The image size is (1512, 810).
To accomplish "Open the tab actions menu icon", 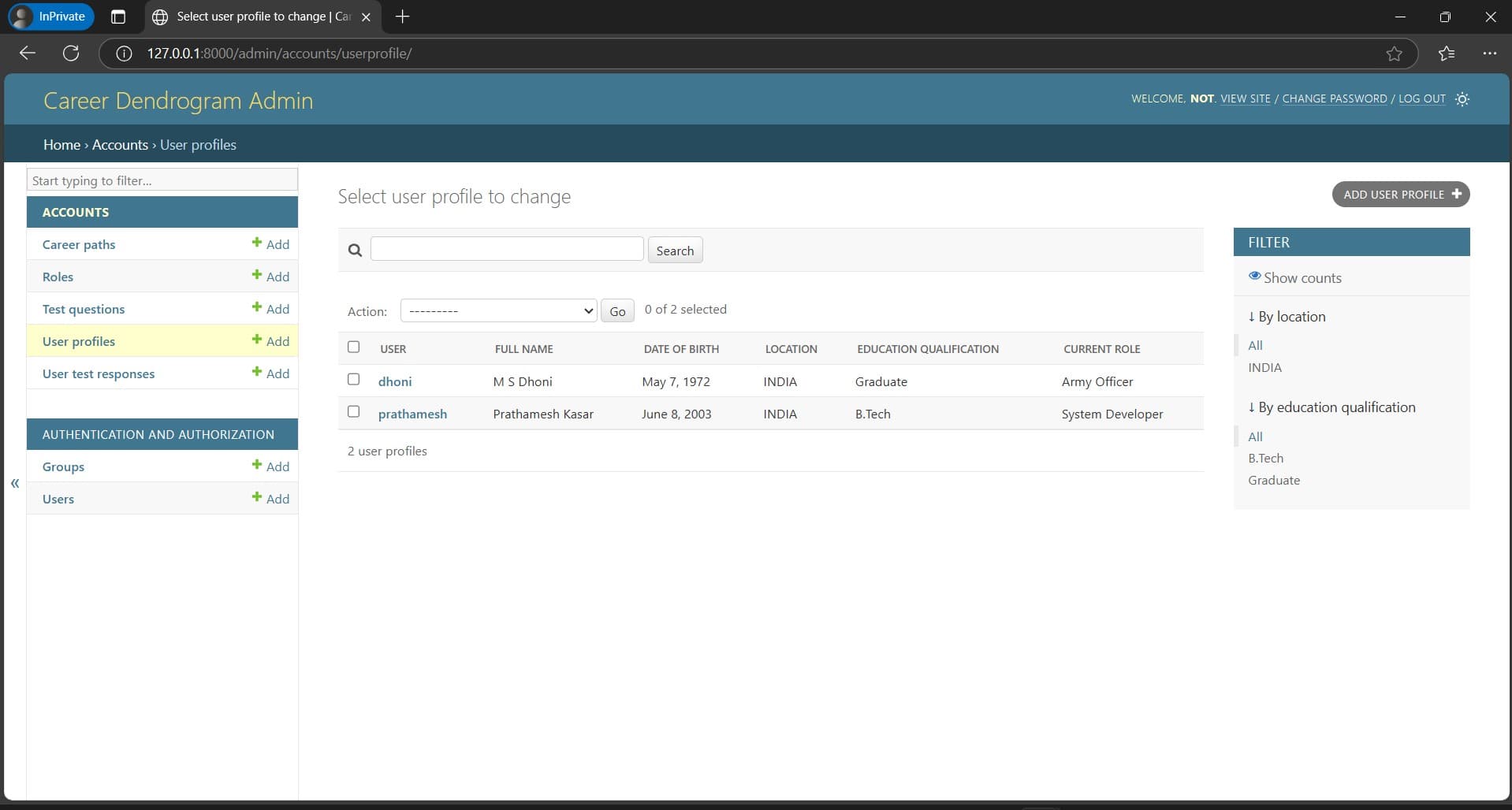I will 118,17.
